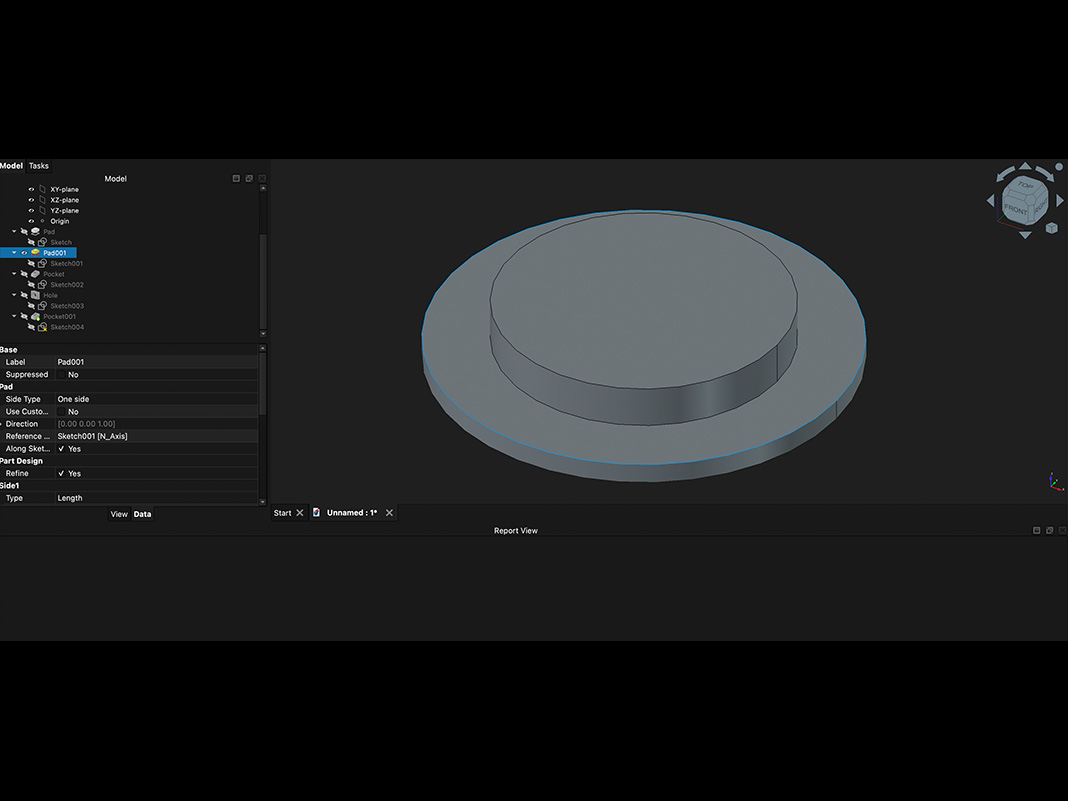
Task: Select Sketch004 in the model tree
Action: [x=67, y=327]
